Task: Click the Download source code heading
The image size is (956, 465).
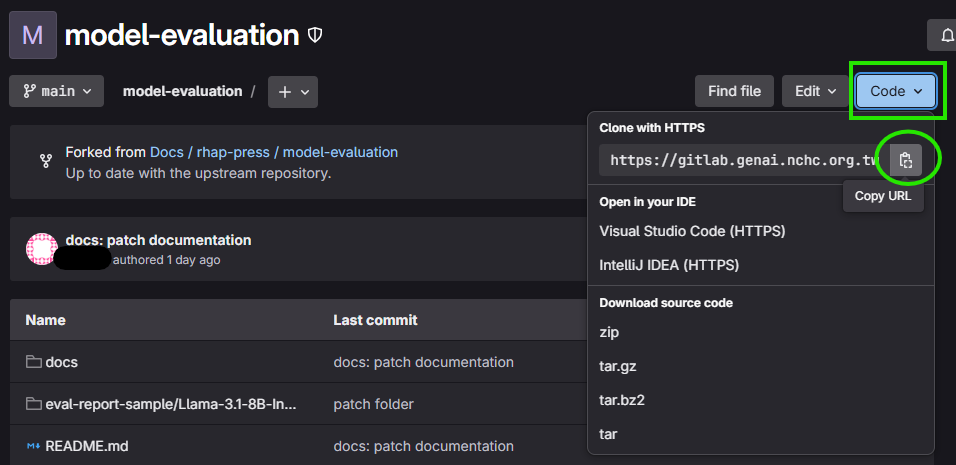Action: [x=666, y=303]
